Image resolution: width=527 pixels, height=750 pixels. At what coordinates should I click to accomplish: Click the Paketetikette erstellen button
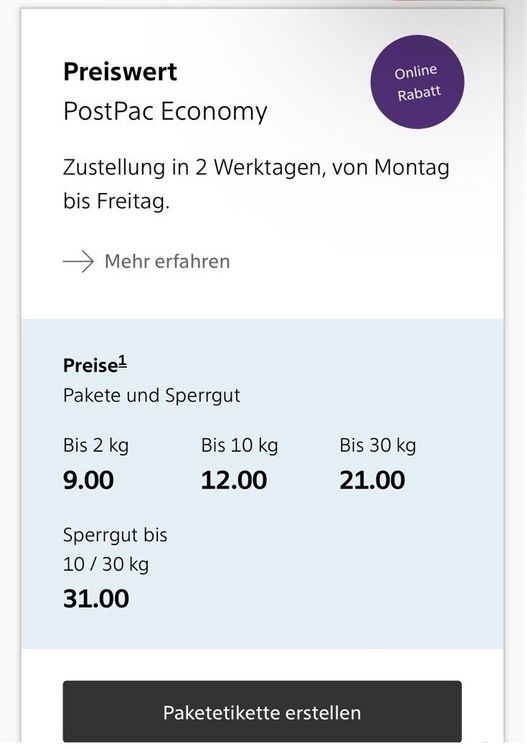262,712
